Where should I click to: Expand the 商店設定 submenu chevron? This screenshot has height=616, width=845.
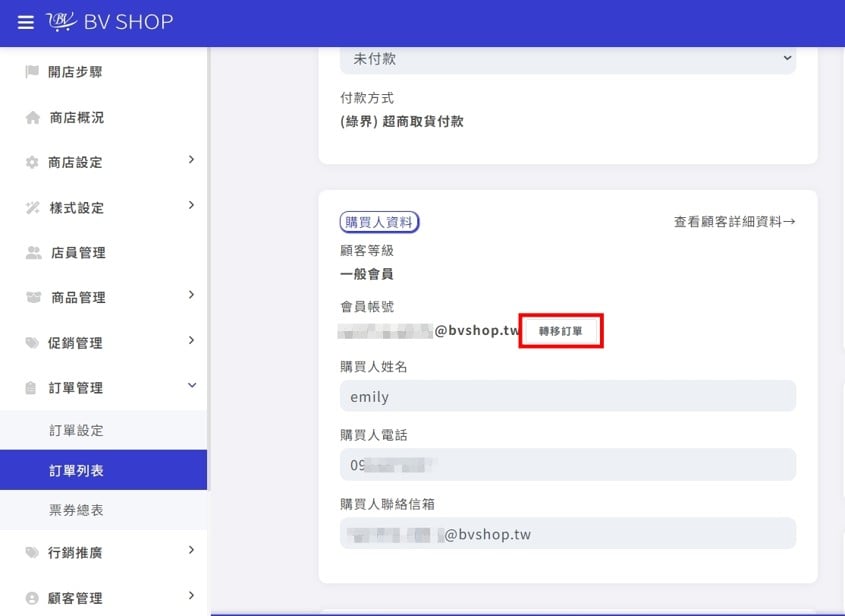point(191,160)
